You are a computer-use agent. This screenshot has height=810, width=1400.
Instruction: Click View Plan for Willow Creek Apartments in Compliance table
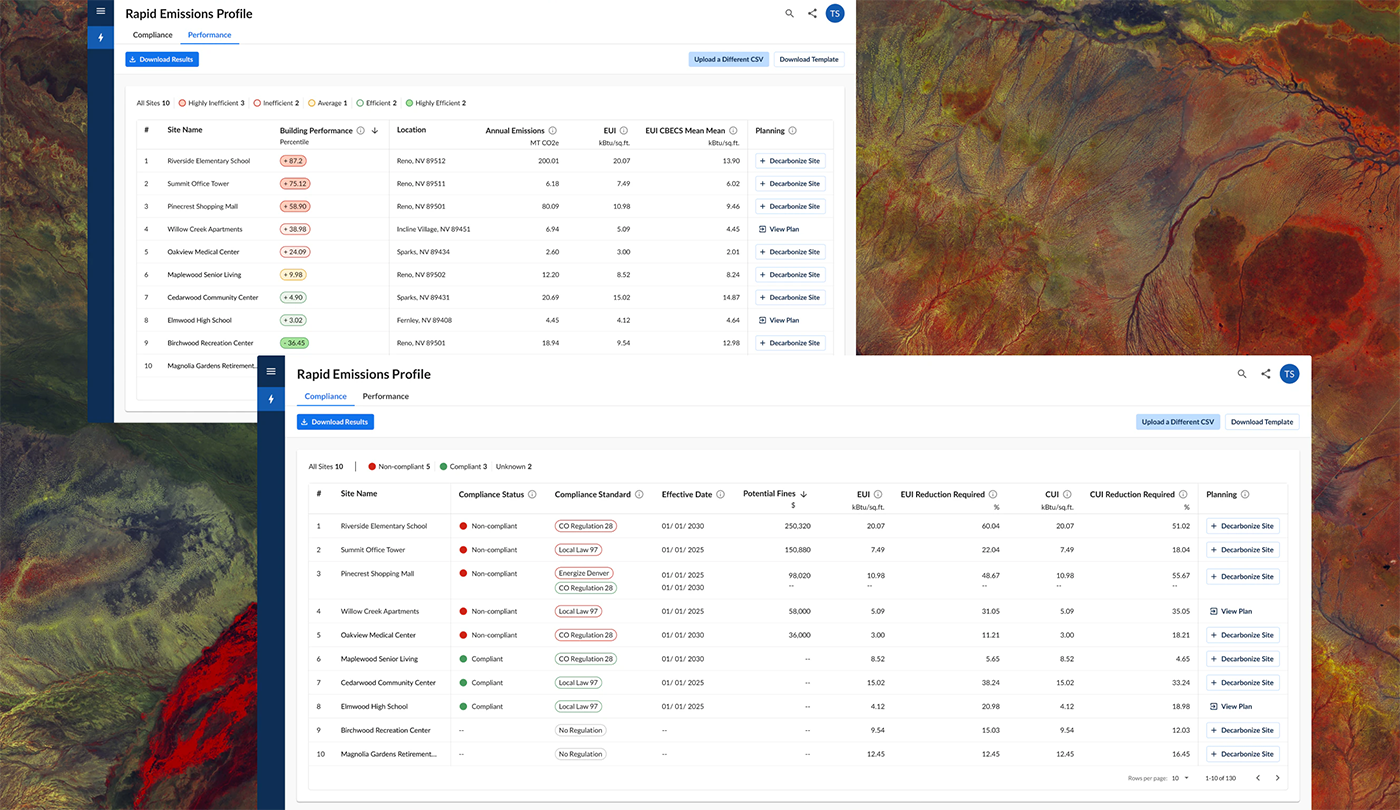tap(1231, 611)
